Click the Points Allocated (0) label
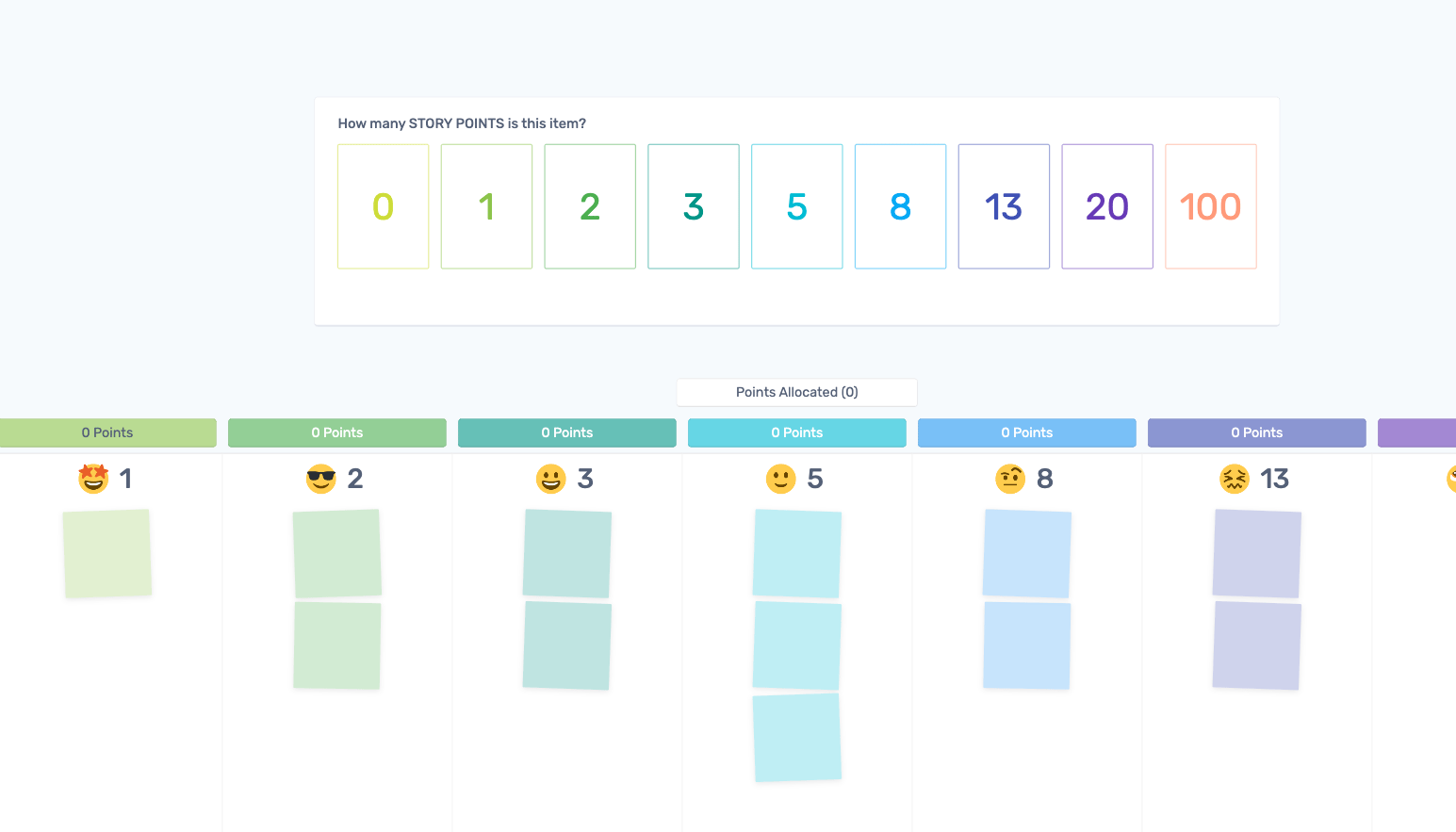The width and height of the screenshot is (1456, 832). point(797,392)
